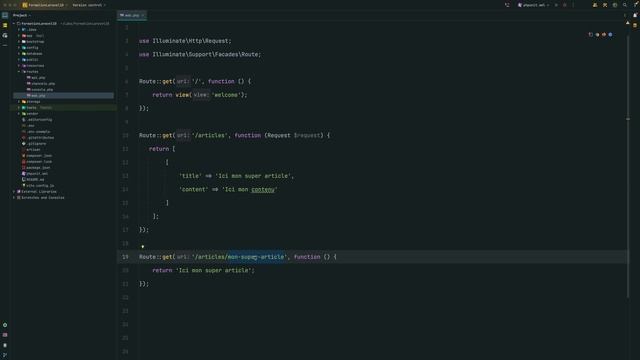Open the Version control dropdown
The width and height of the screenshot is (640, 360).
89,5
